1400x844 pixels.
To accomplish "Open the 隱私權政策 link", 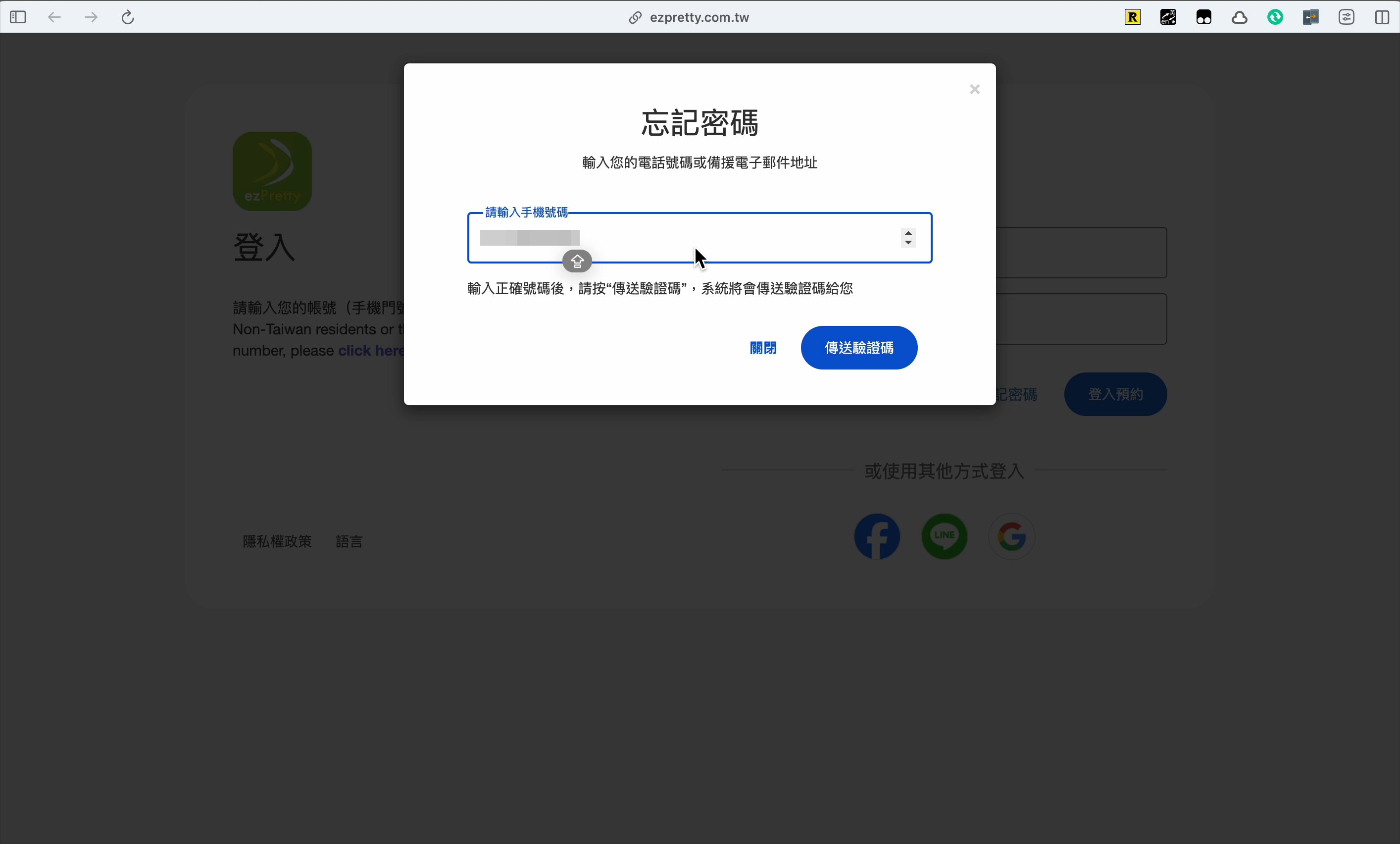I will point(277,542).
